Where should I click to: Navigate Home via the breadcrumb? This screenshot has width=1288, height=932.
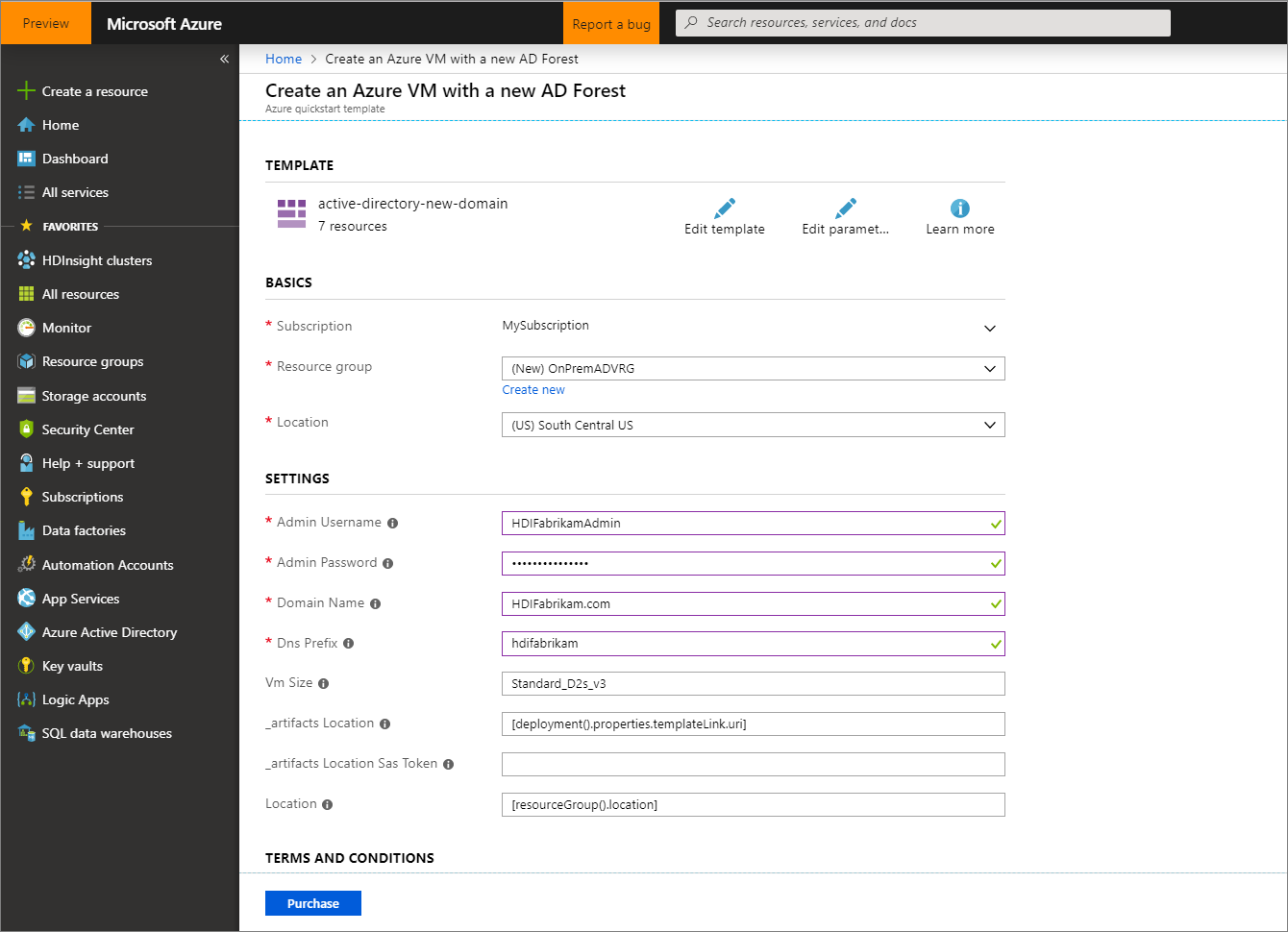283,59
